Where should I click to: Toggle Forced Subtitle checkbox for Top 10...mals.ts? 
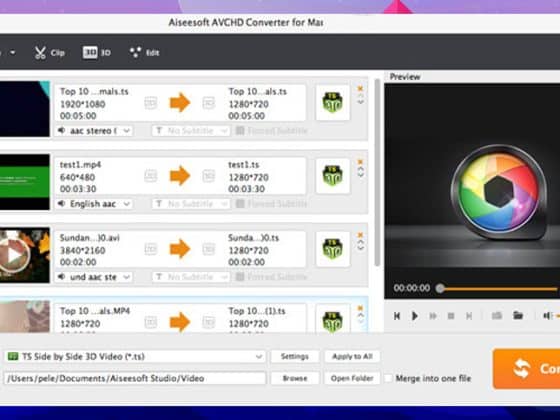tap(240, 131)
